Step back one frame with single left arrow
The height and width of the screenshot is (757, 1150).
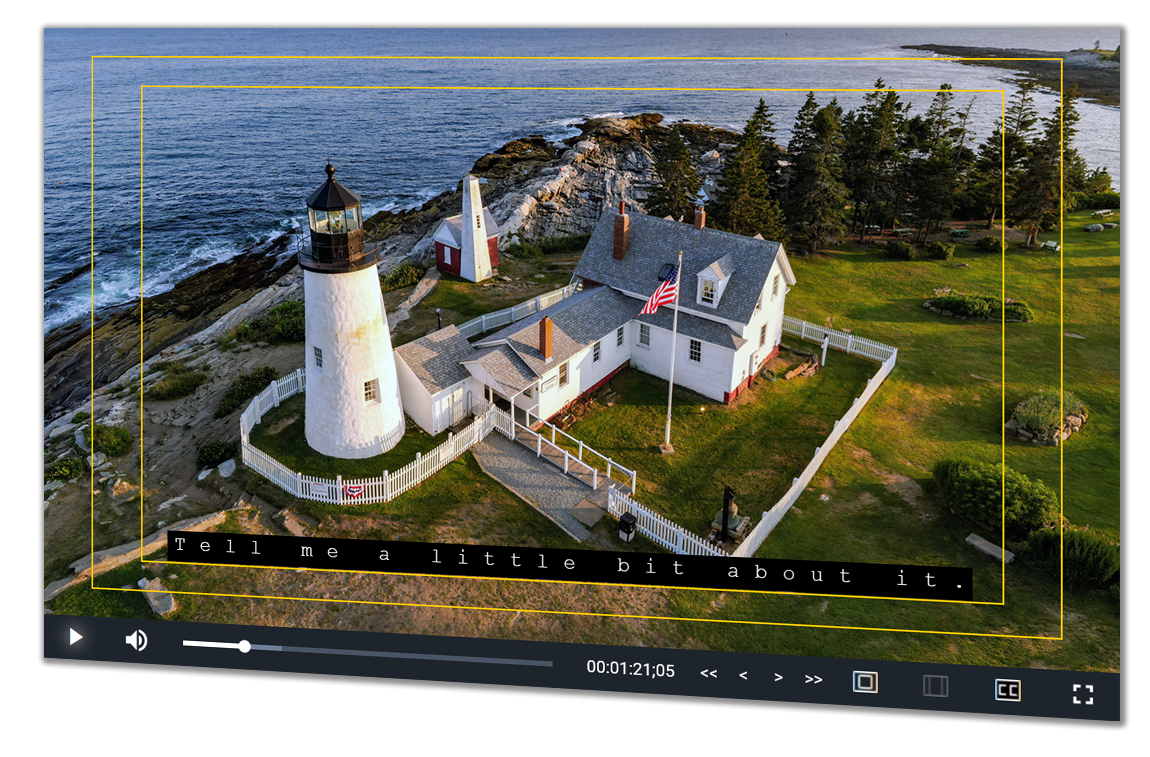pos(743,676)
